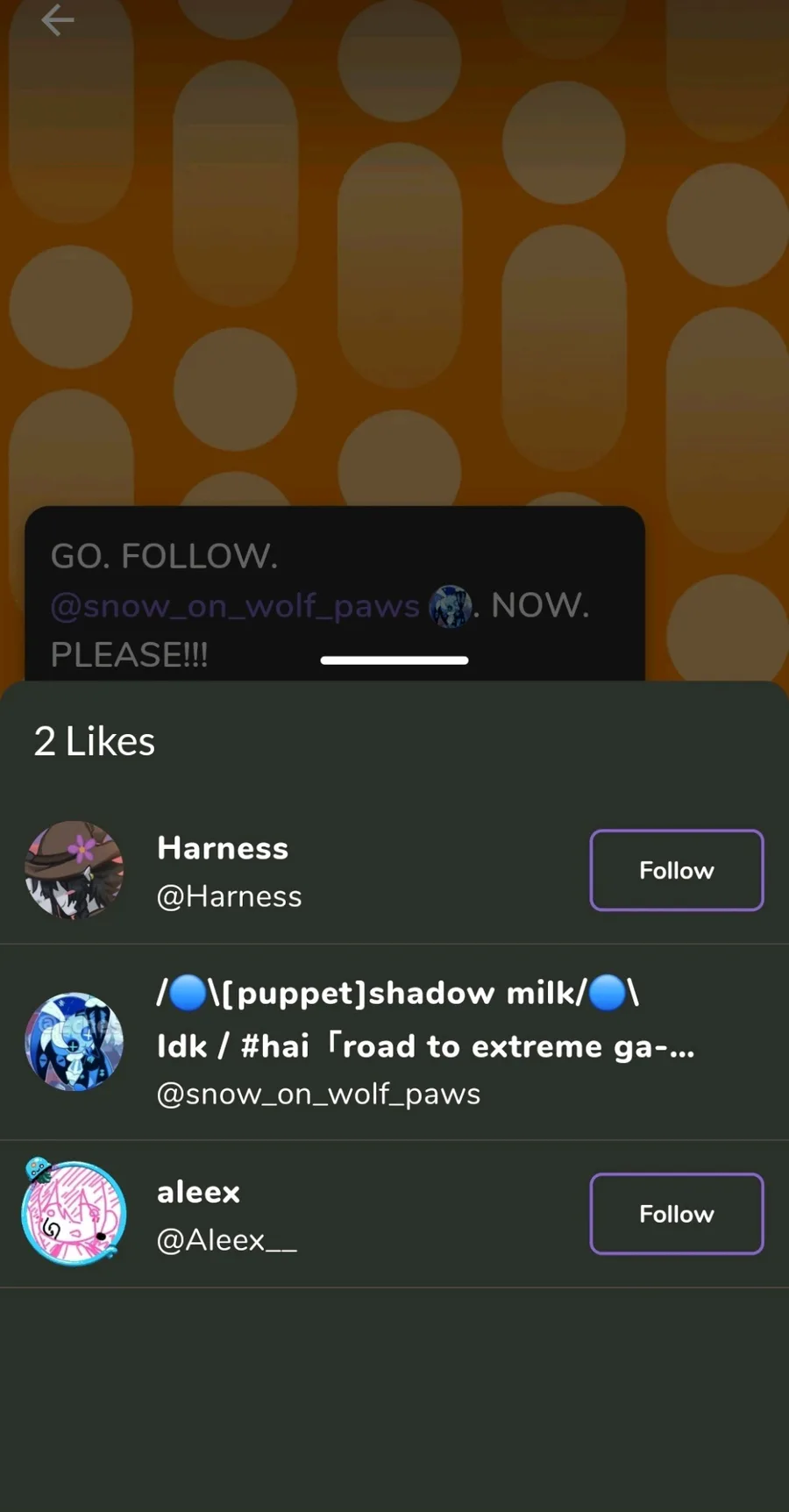Image resolution: width=789 pixels, height=1512 pixels.
Task: Open aleex's pink sketch avatar
Action: (75, 1215)
